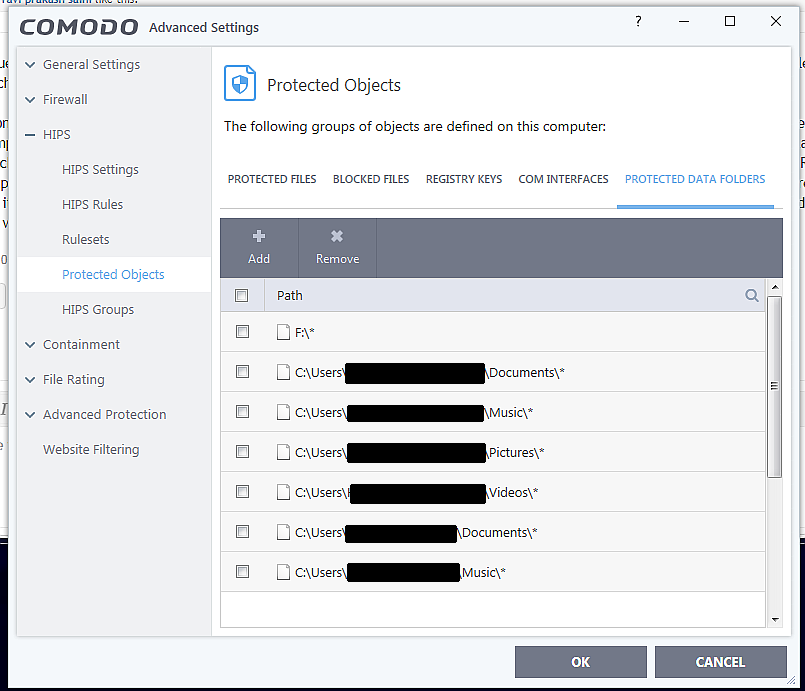This screenshot has height=691, width=805.
Task: Click the scrollbar up arrow
Action: [775, 287]
